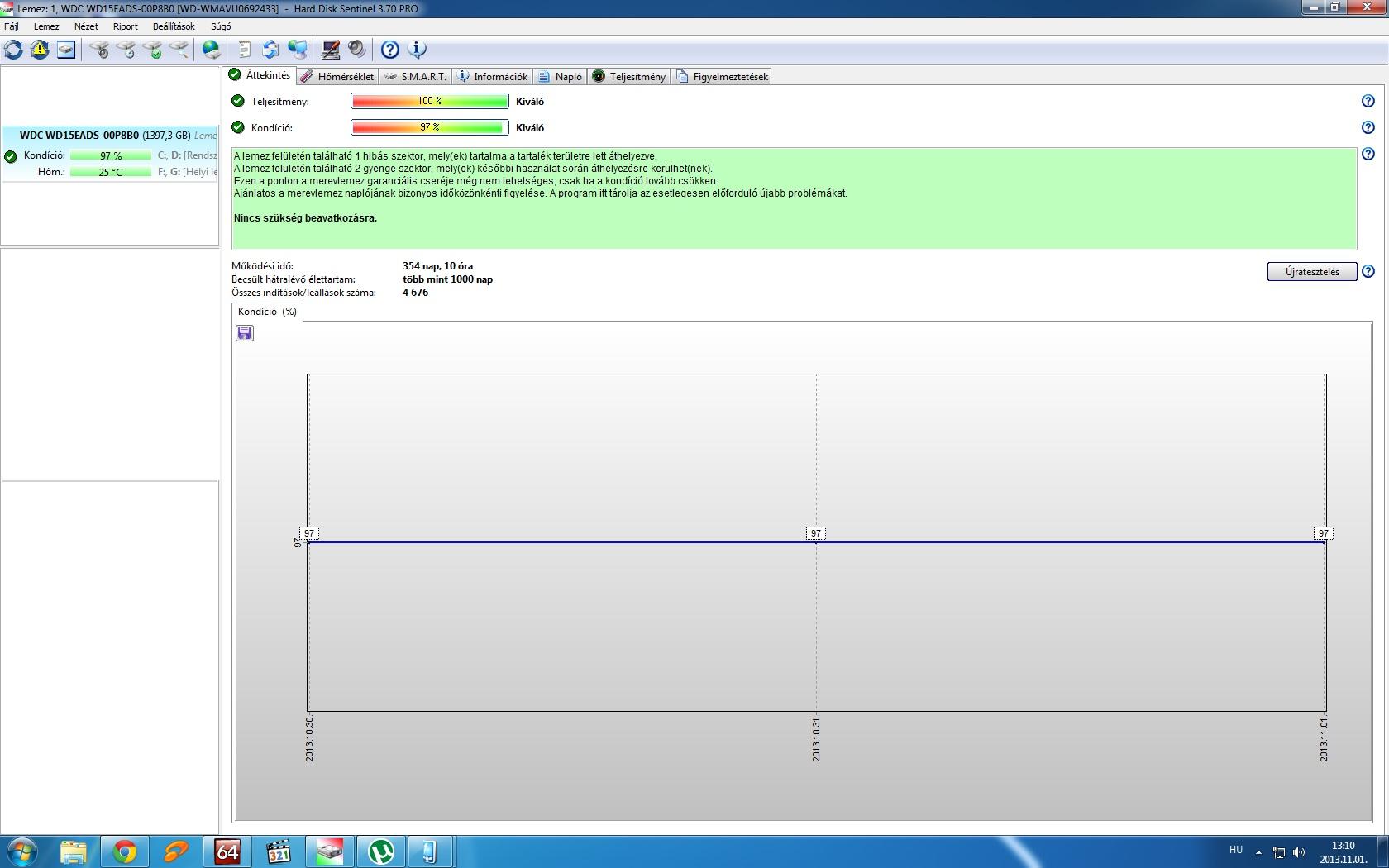Click sidebar Hőm. 25 °C bar
Viewport: 1389px width, 868px height.
(111, 172)
